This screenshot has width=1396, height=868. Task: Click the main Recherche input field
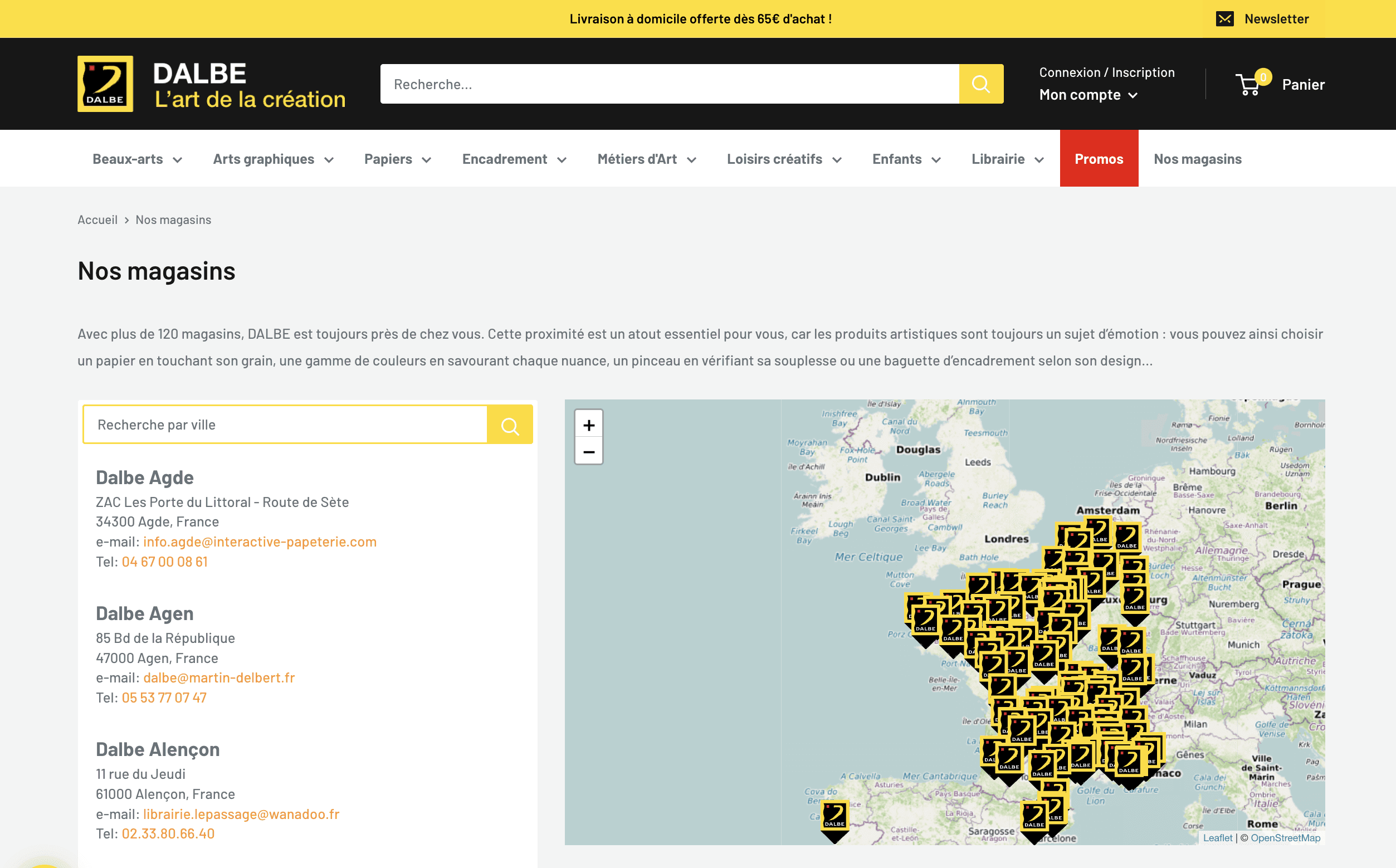[x=668, y=84]
